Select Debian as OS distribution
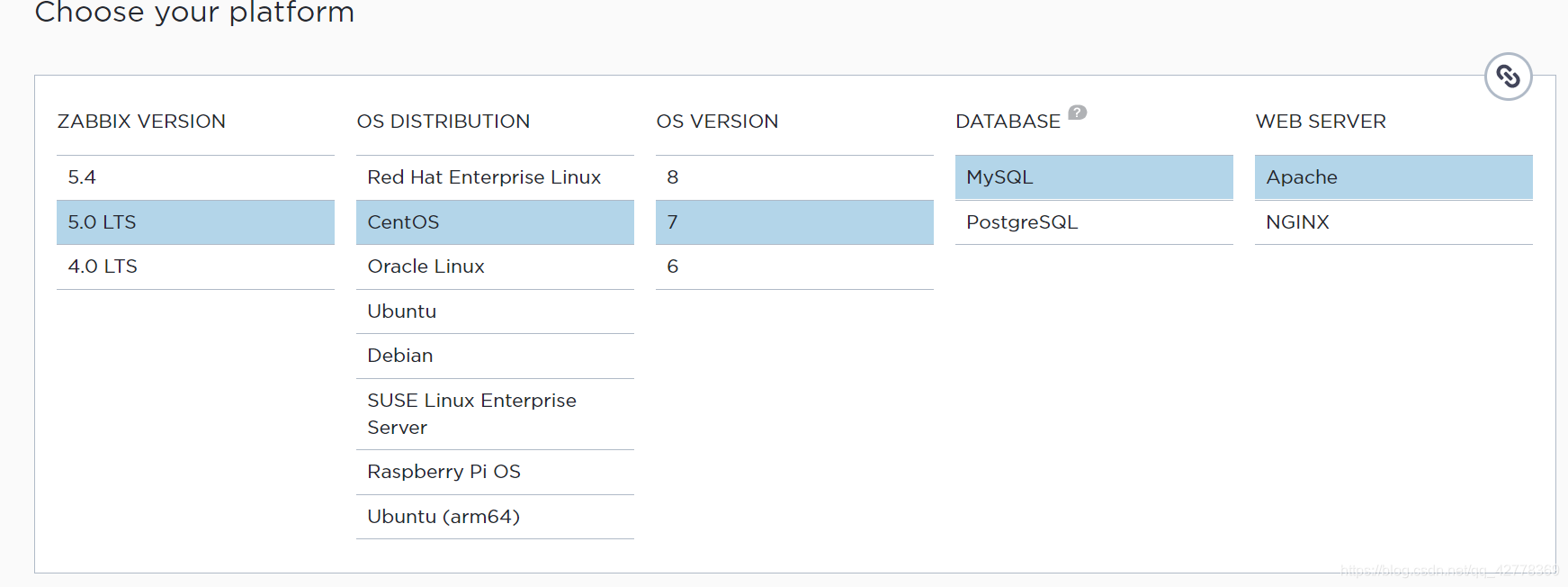1568x587 pixels. [495, 356]
